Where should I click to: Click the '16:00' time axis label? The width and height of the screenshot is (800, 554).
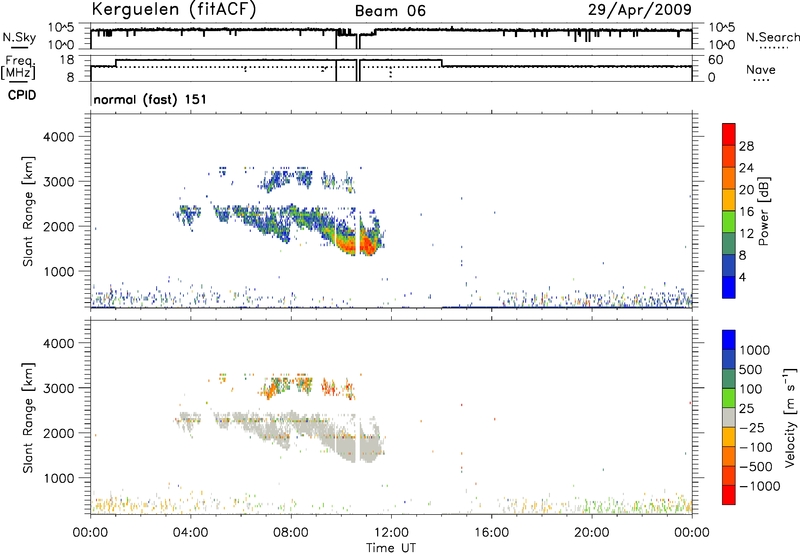(491, 533)
